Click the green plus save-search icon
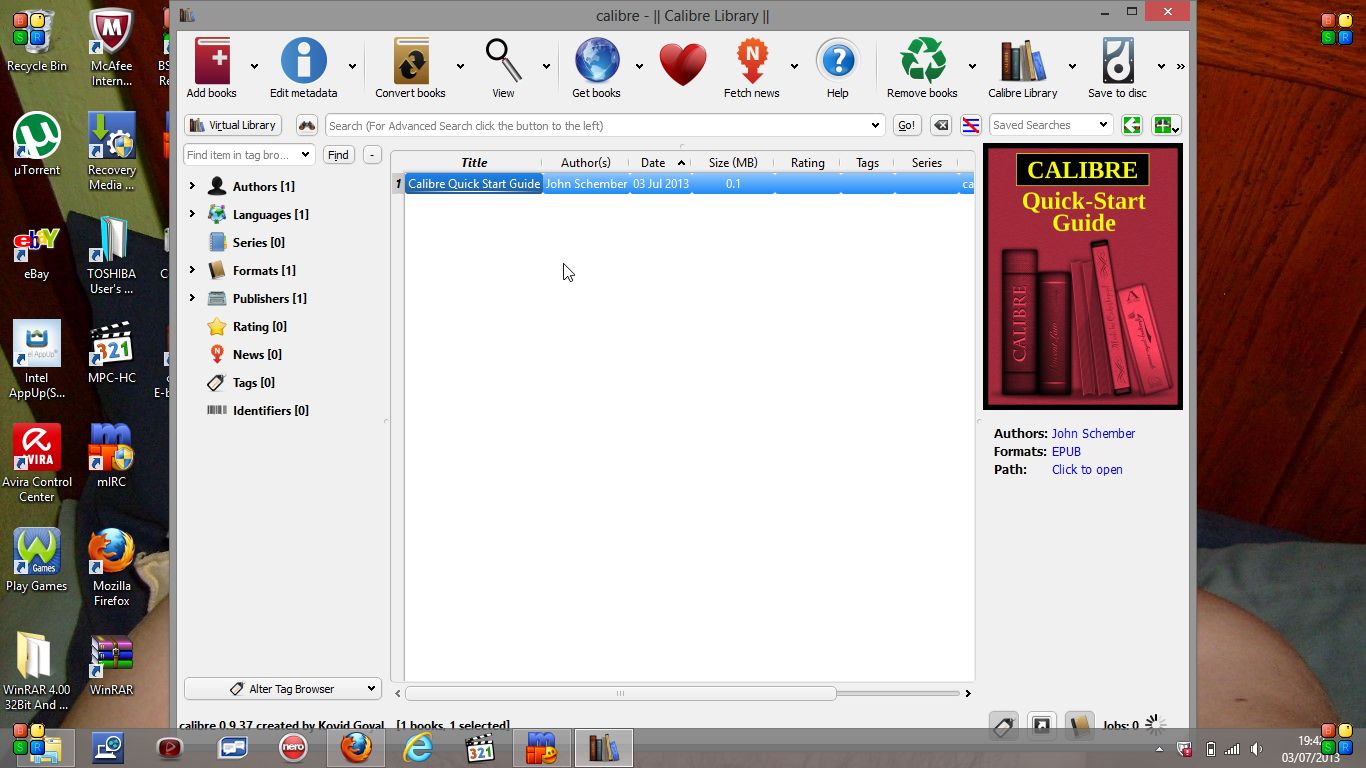The image size is (1366, 768). (x=1165, y=125)
